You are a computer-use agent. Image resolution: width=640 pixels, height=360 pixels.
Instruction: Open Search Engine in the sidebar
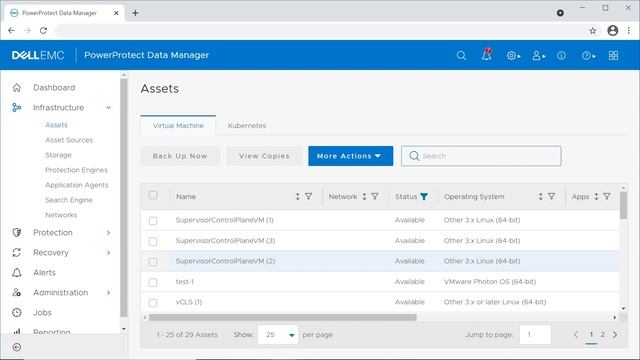point(69,200)
